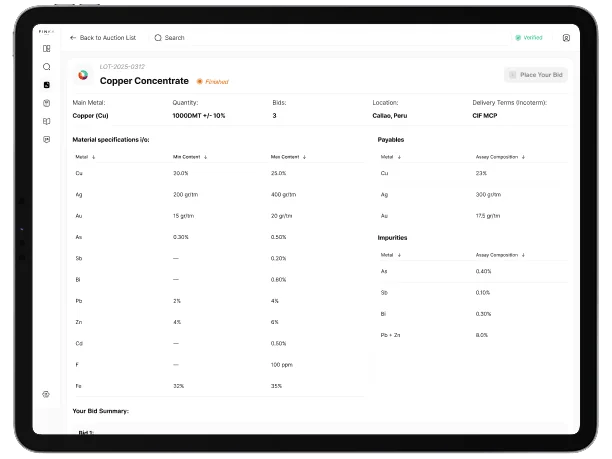
Task: Click the FINEX logo in sidebar
Action: tap(46, 32)
